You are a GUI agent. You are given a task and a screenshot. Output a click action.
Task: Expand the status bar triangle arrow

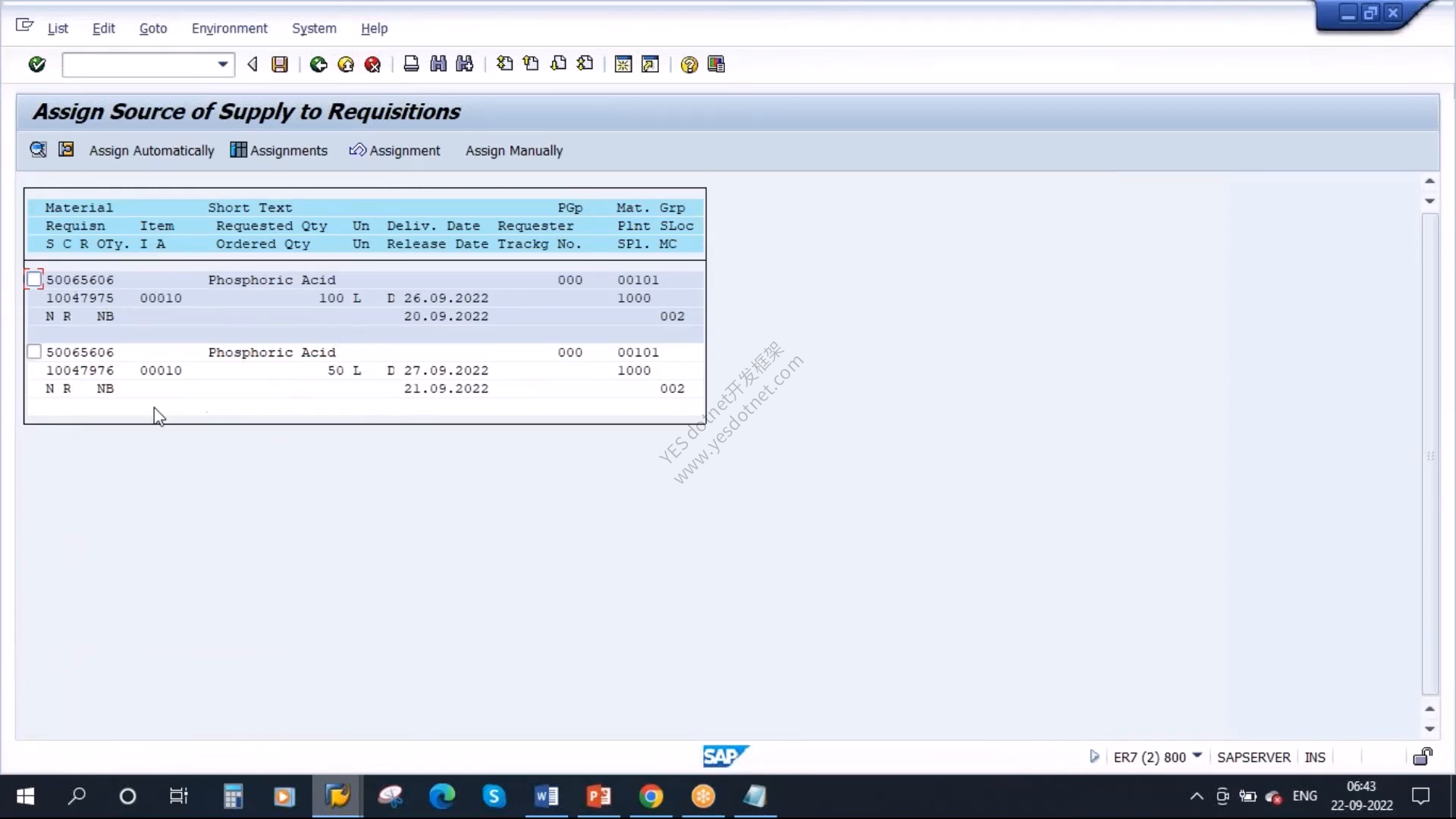click(1094, 756)
